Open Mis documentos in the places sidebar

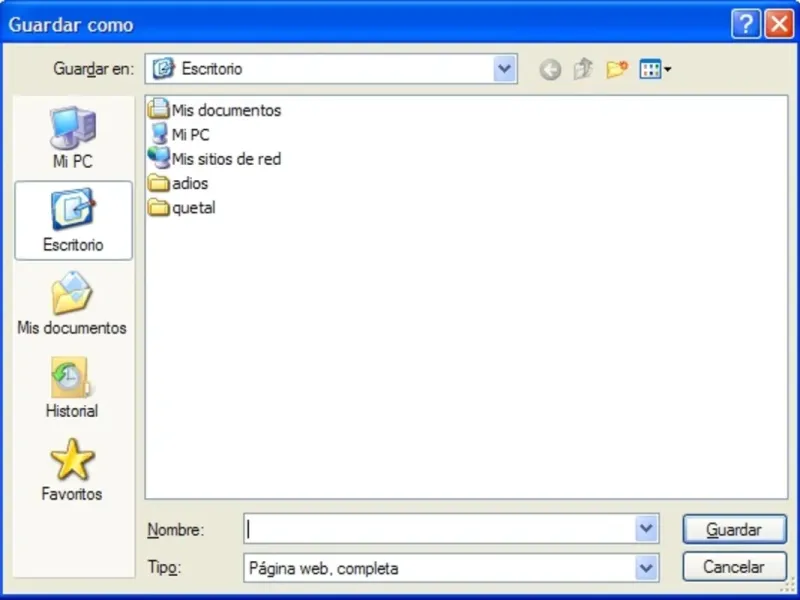pyautogui.click(x=72, y=304)
